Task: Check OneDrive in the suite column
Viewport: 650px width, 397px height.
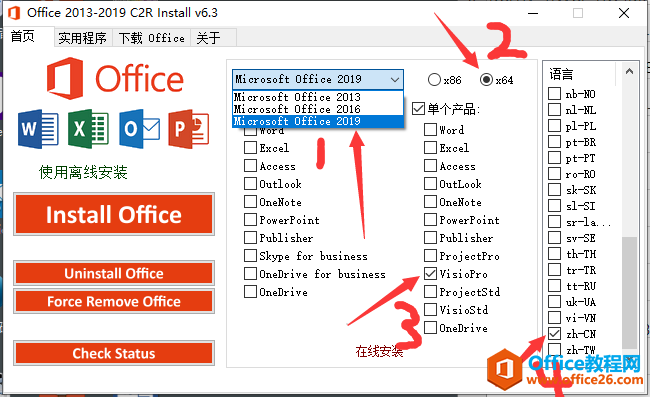Action: click(250, 292)
